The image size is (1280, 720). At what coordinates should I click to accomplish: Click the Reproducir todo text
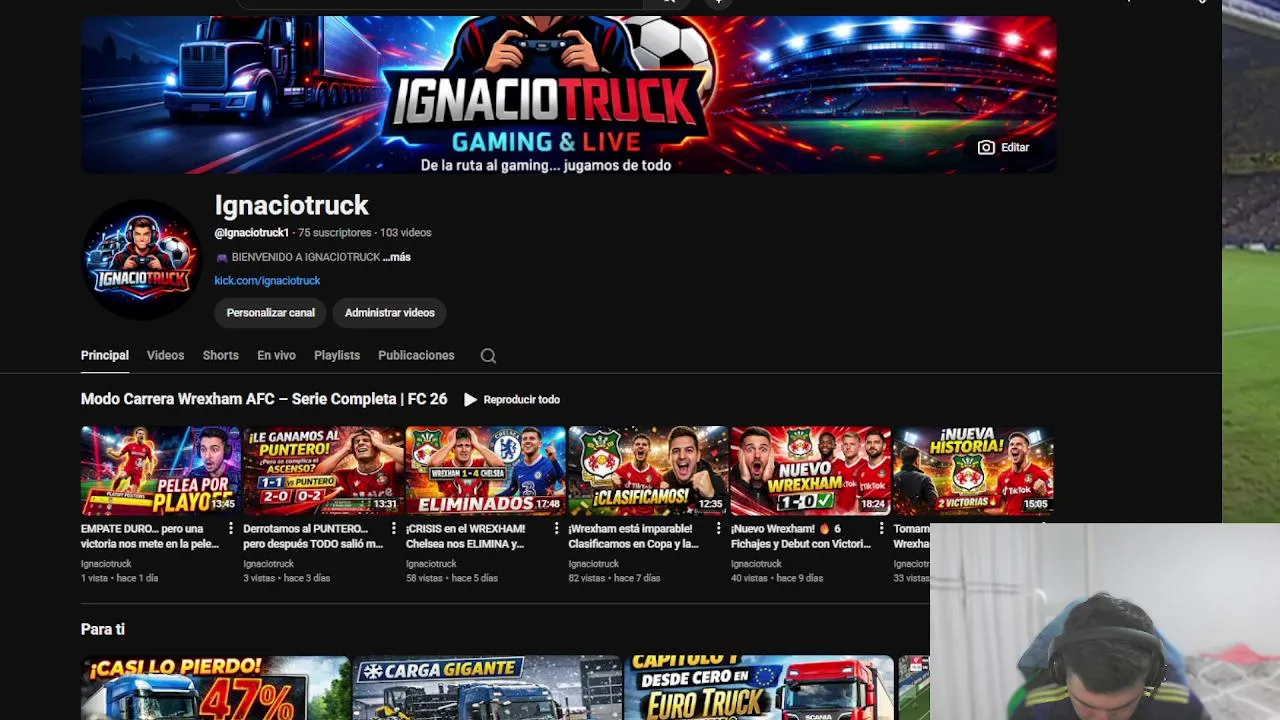click(521, 399)
